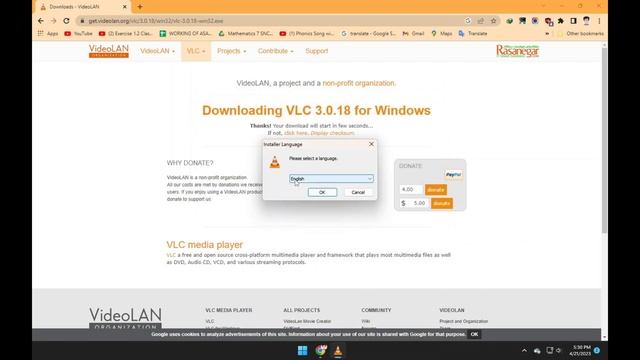Open the YouTube bookmark
The image size is (640, 360).
tap(78, 33)
